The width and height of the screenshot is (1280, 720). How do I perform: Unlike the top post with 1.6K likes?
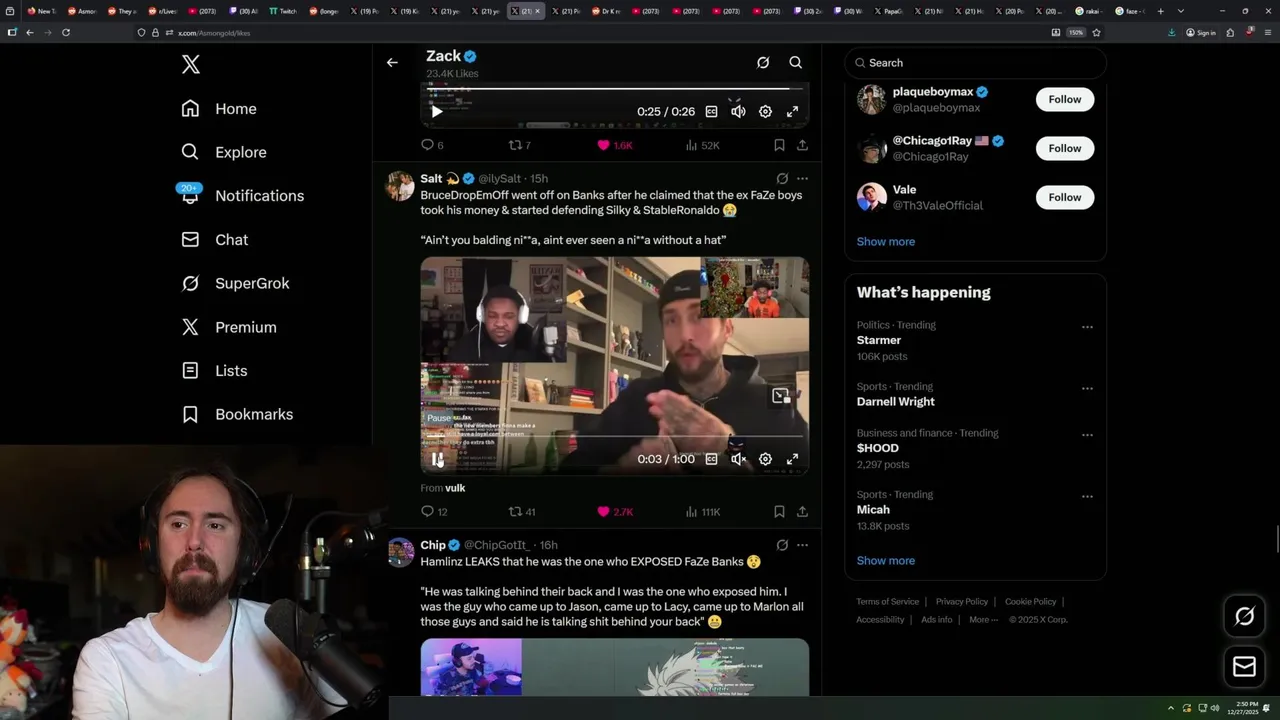tap(615, 145)
